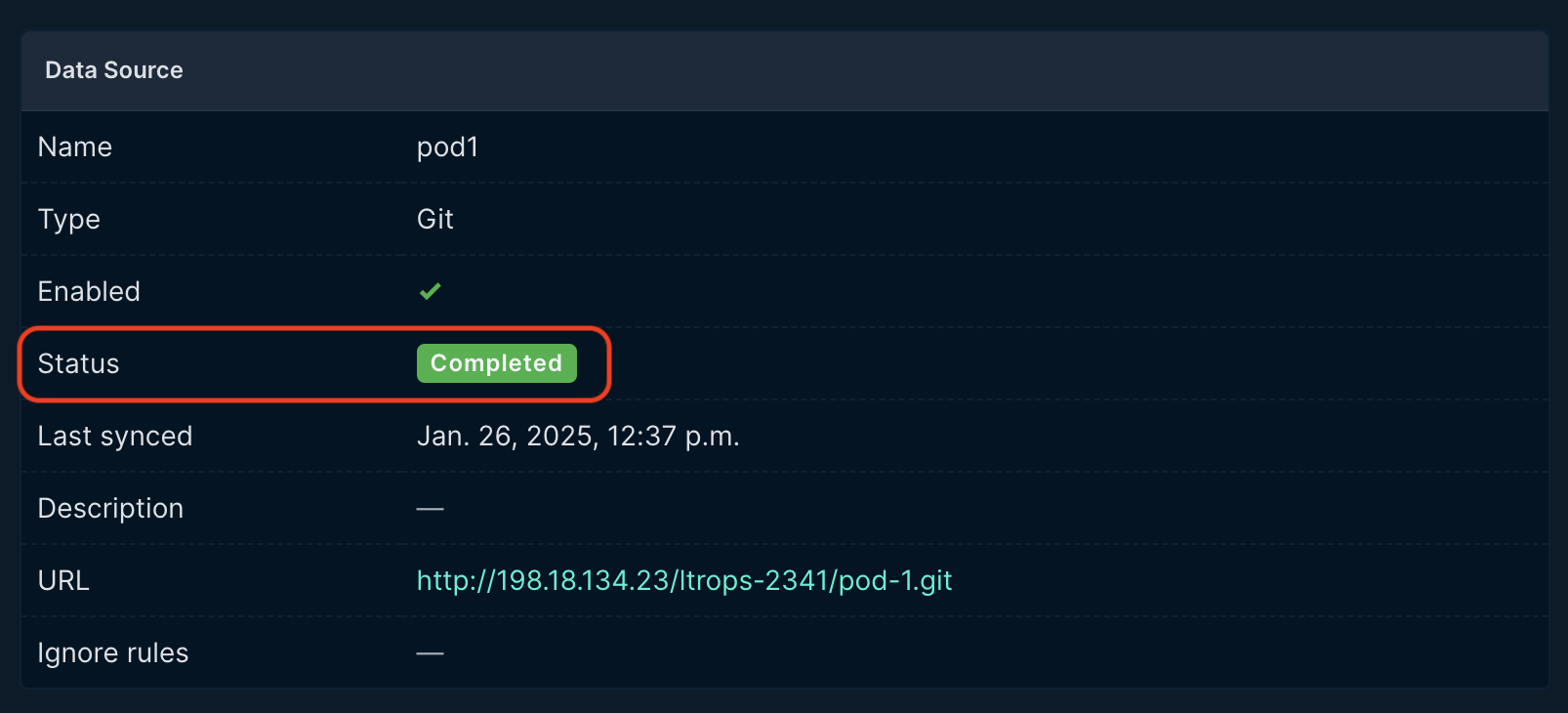Click the Ignore rules label
This screenshot has width=1568, height=713.
click(113, 652)
